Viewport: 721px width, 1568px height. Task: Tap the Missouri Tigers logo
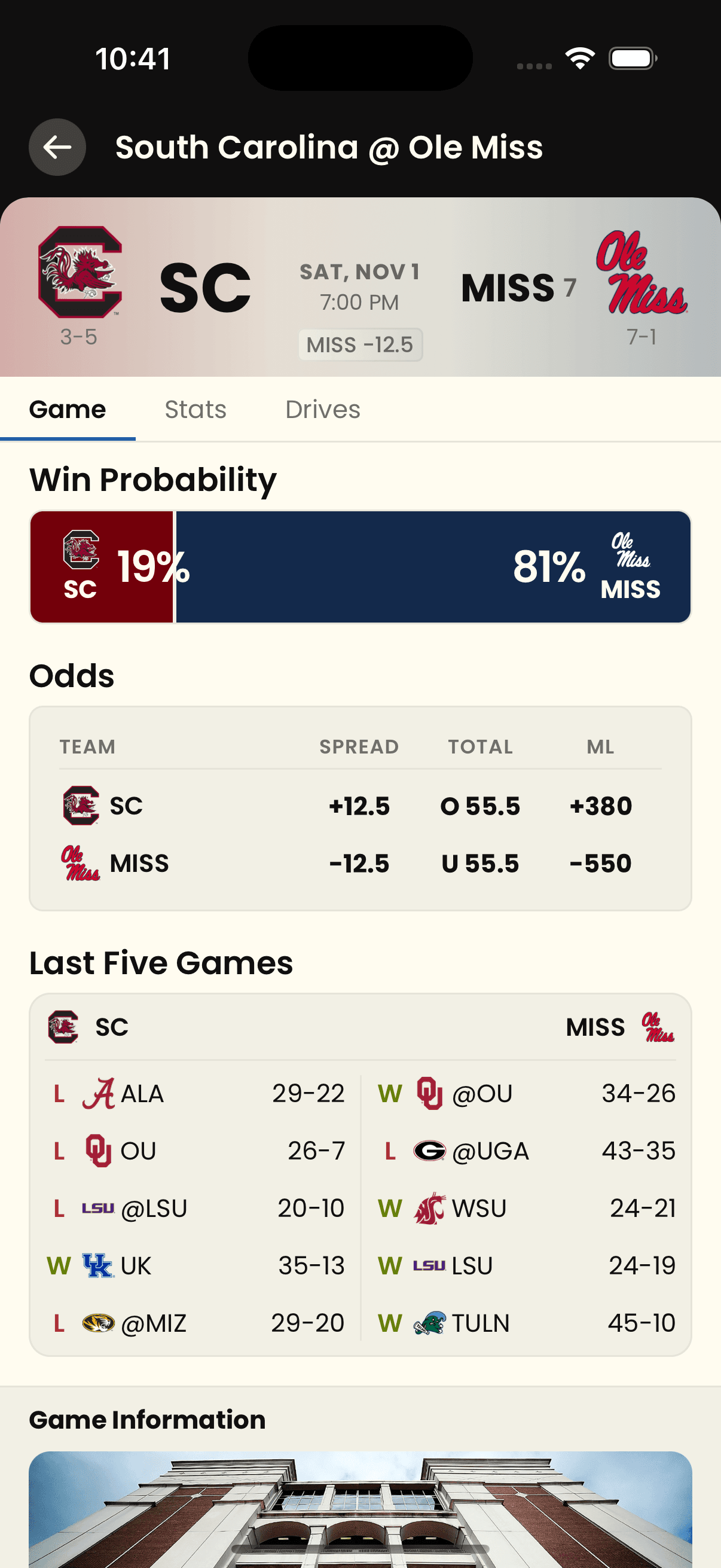[x=98, y=1323]
